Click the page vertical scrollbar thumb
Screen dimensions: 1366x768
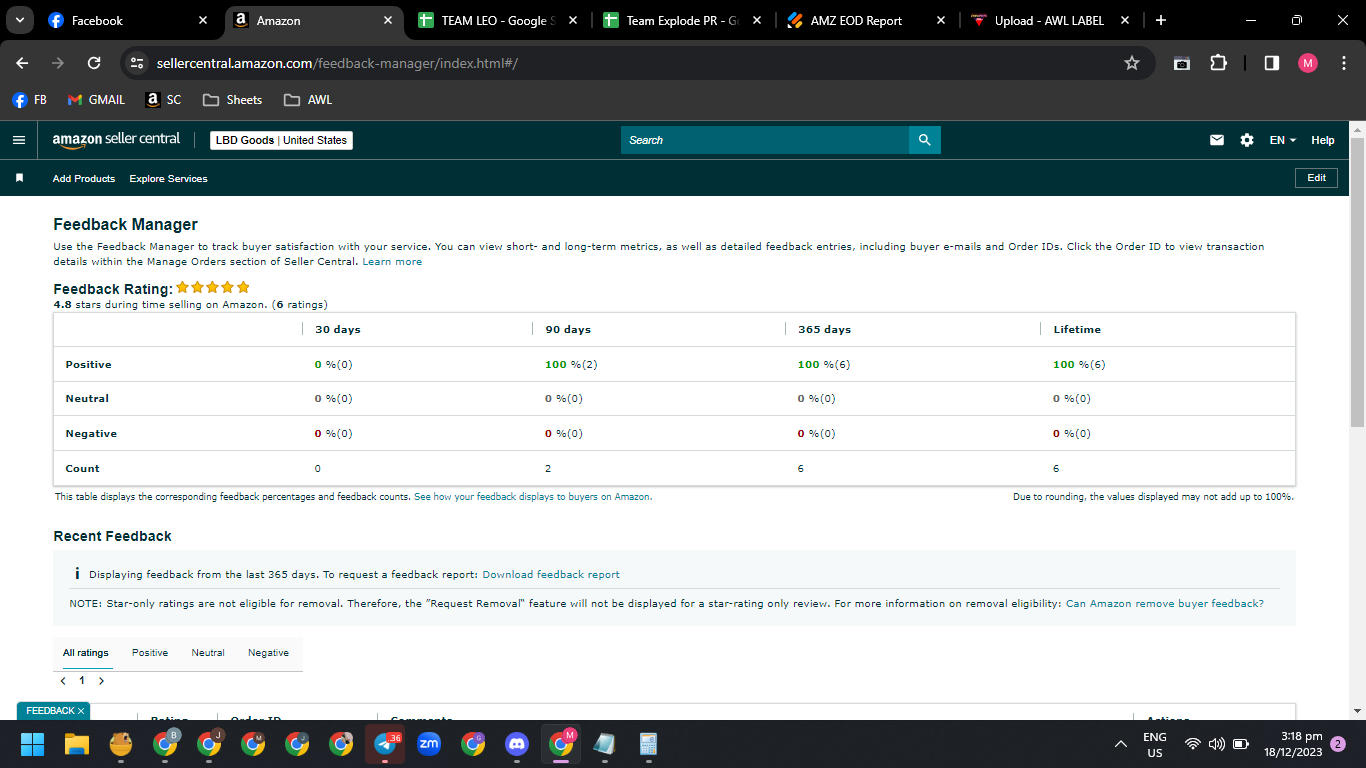click(x=1357, y=282)
